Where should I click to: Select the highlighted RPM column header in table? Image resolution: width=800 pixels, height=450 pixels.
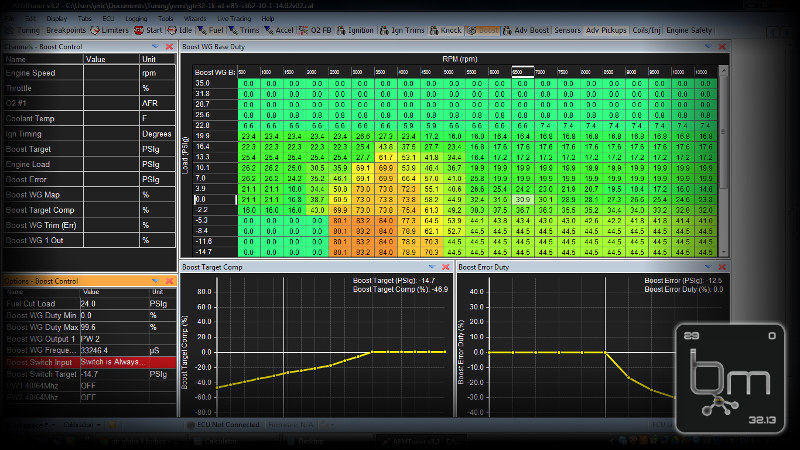[x=522, y=72]
